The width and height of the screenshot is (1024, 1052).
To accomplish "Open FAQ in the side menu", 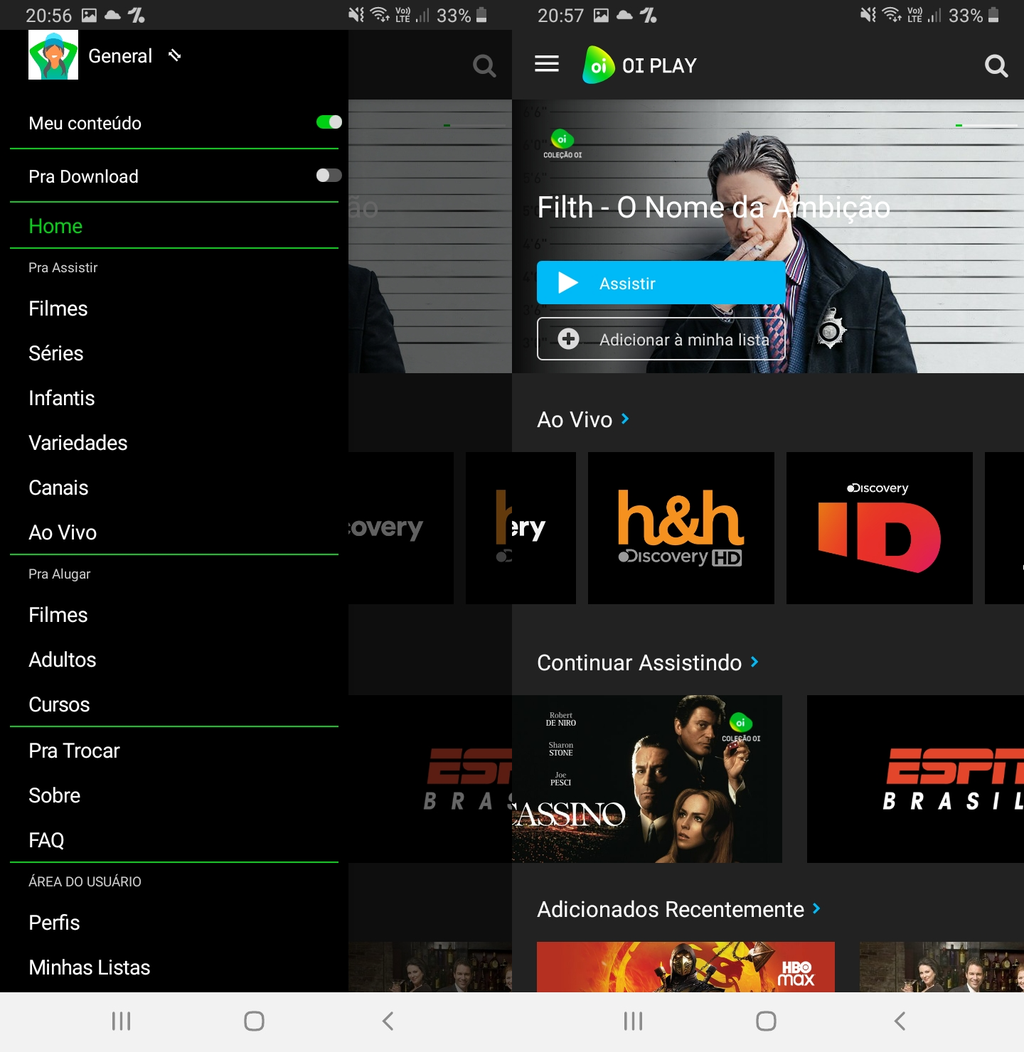I will click(x=46, y=840).
